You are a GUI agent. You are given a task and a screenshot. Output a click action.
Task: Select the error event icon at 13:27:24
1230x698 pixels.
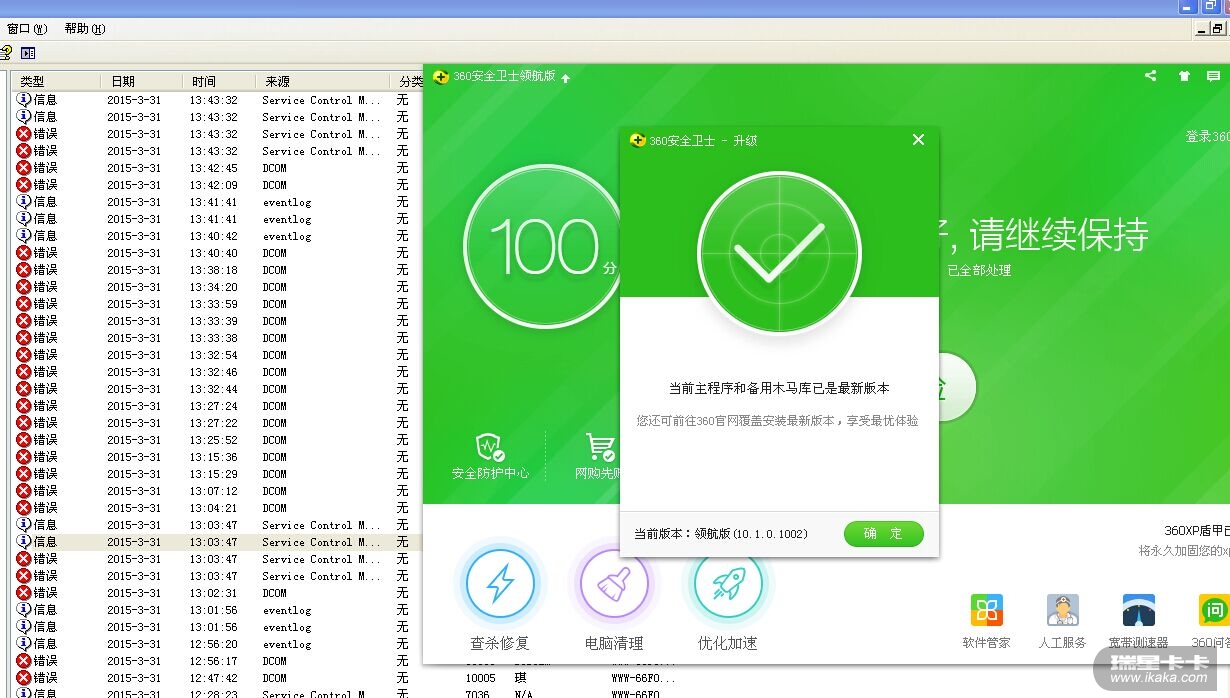(24, 406)
